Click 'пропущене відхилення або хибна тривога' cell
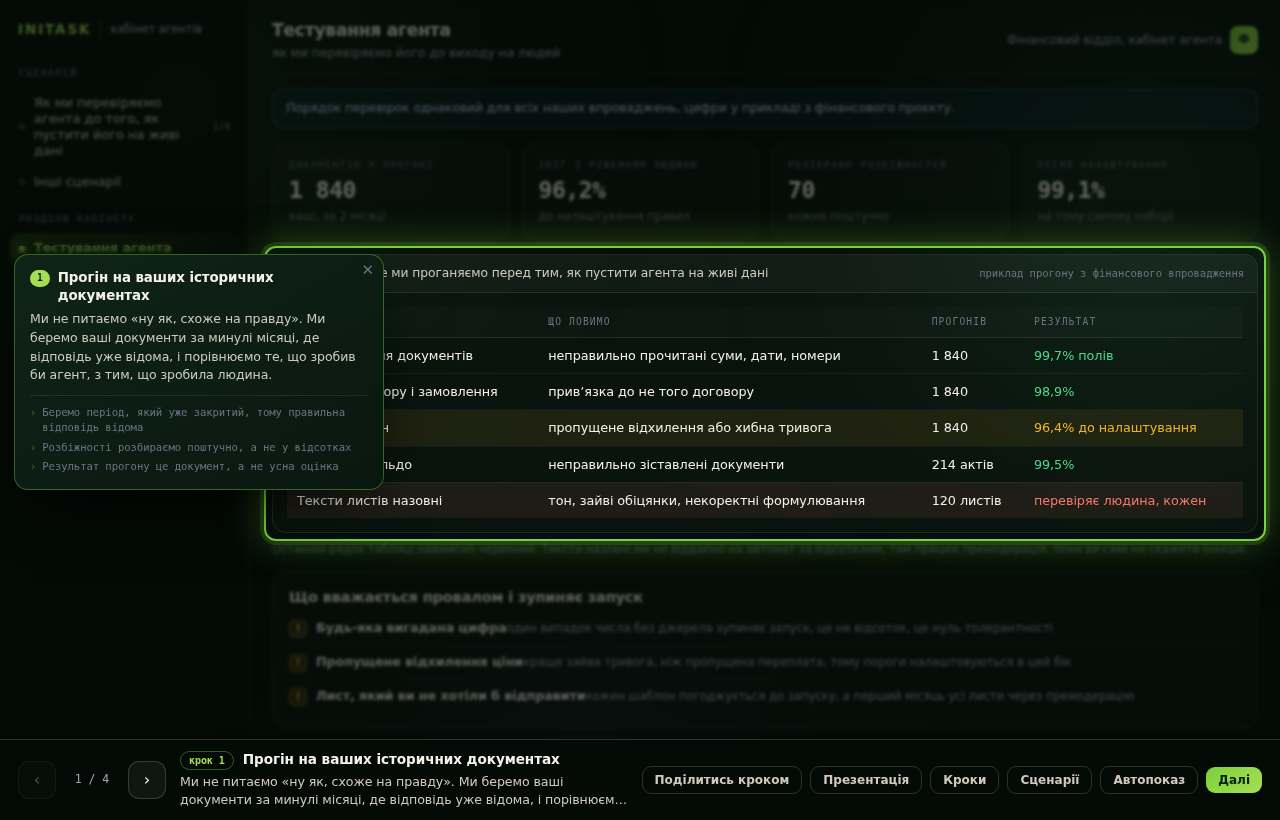This screenshot has width=1280, height=820. tap(690, 428)
